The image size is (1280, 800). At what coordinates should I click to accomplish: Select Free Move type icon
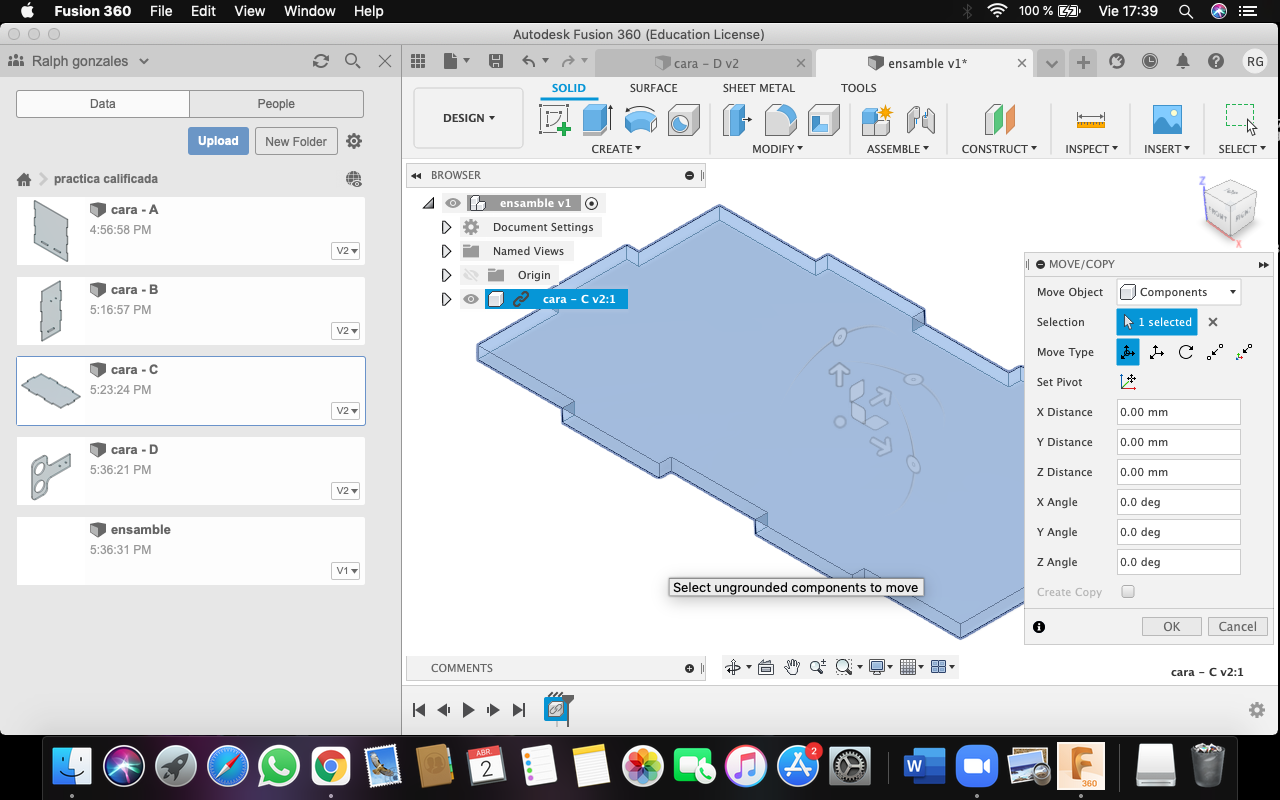point(1128,352)
